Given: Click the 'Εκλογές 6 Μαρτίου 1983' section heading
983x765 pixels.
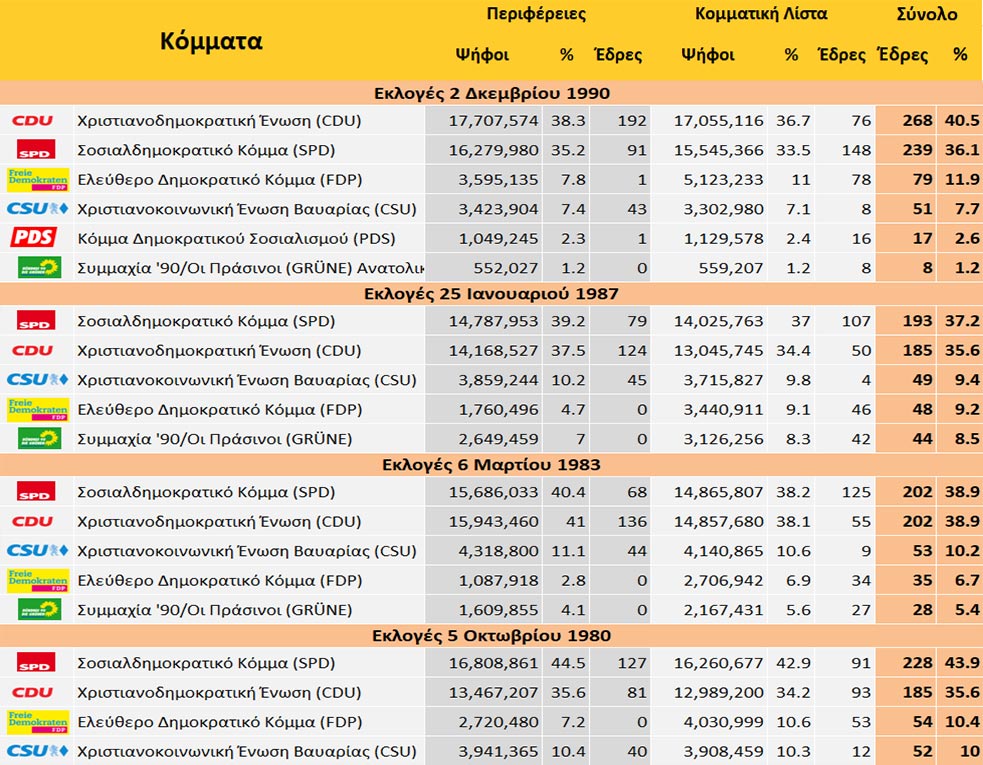Looking at the screenshot, I should click(492, 465).
